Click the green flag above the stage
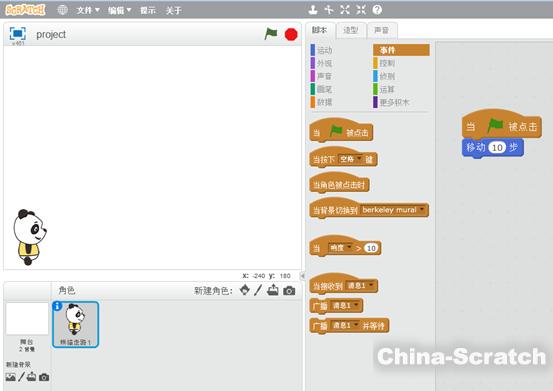 (x=271, y=34)
